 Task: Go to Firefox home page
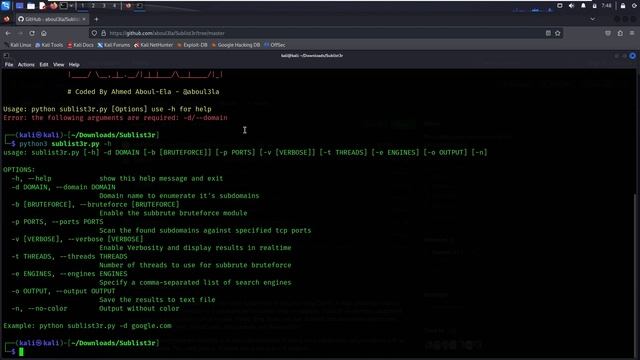[44, 33]
